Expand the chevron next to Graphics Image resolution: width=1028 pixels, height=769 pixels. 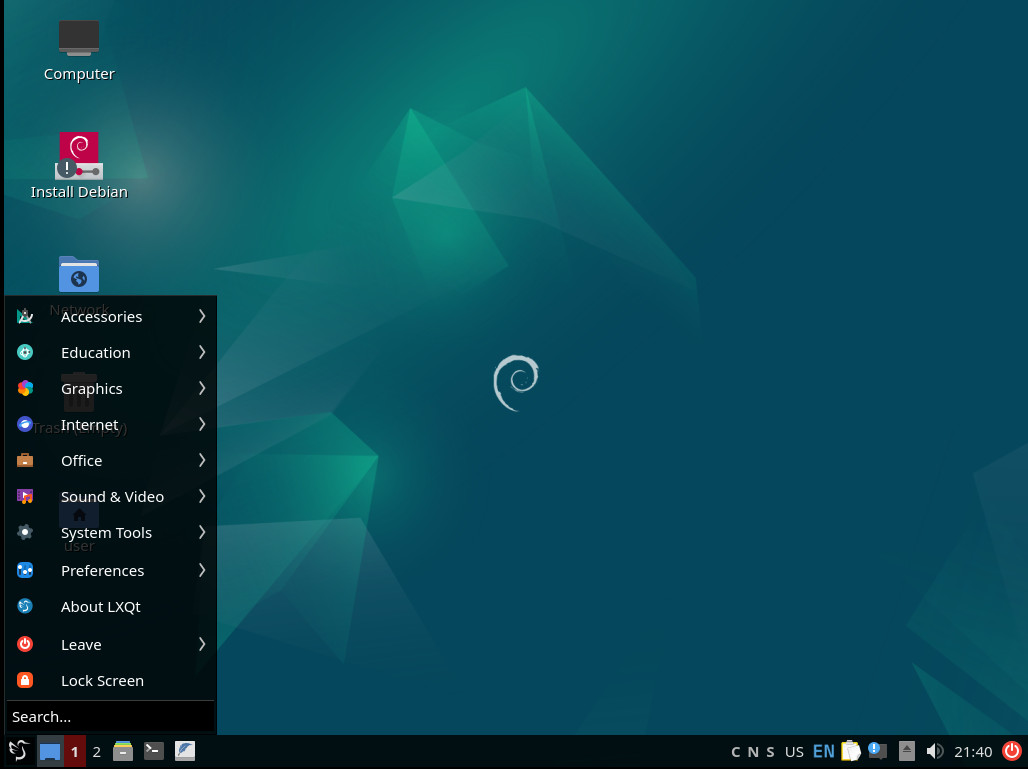point(202,389)
